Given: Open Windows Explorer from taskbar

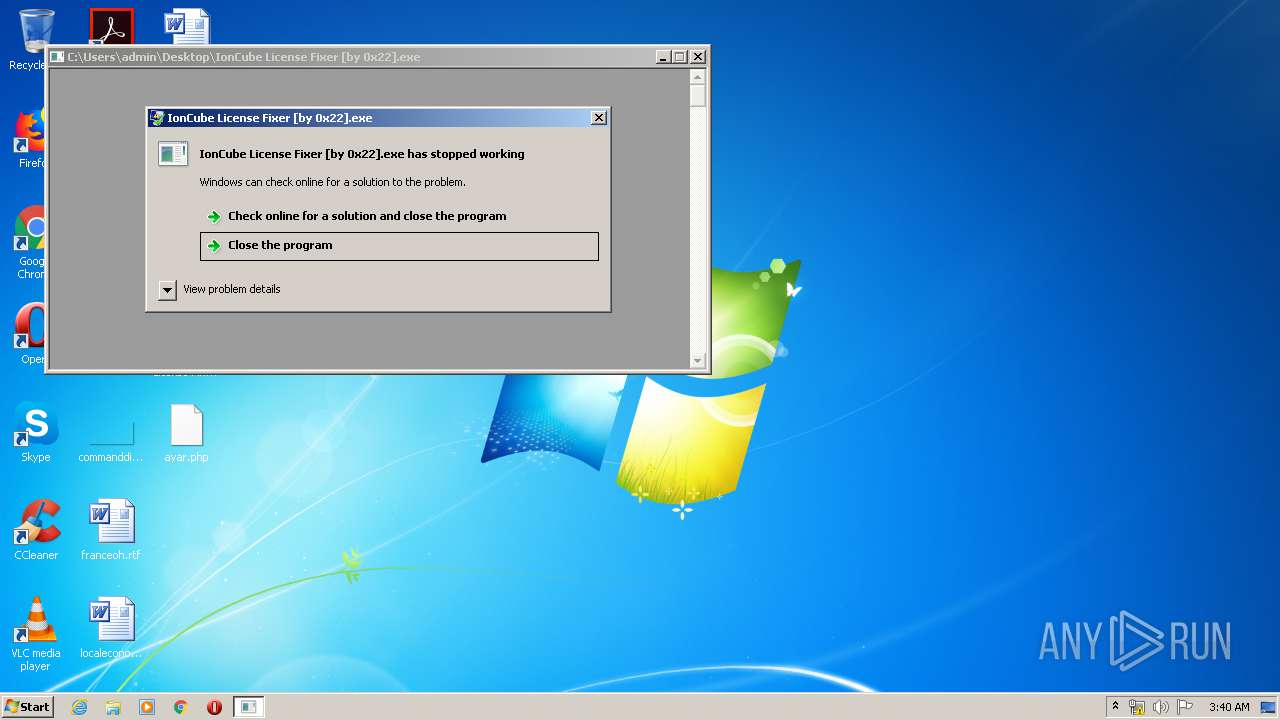Looking at the screenshot, I should pos(113,707).
